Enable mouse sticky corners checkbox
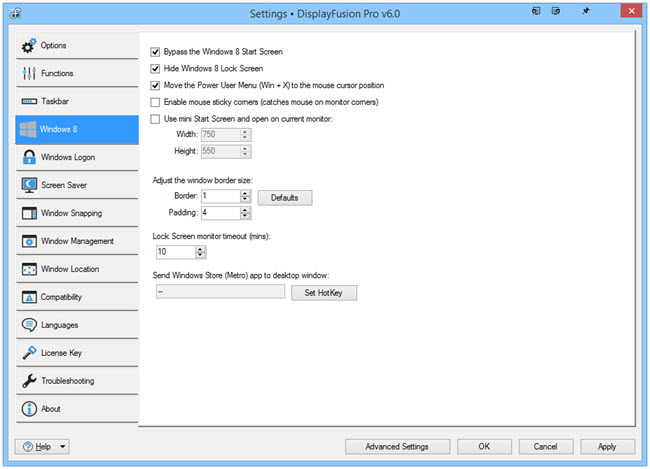This screenshot has height=469, width=650. (155, 102)
